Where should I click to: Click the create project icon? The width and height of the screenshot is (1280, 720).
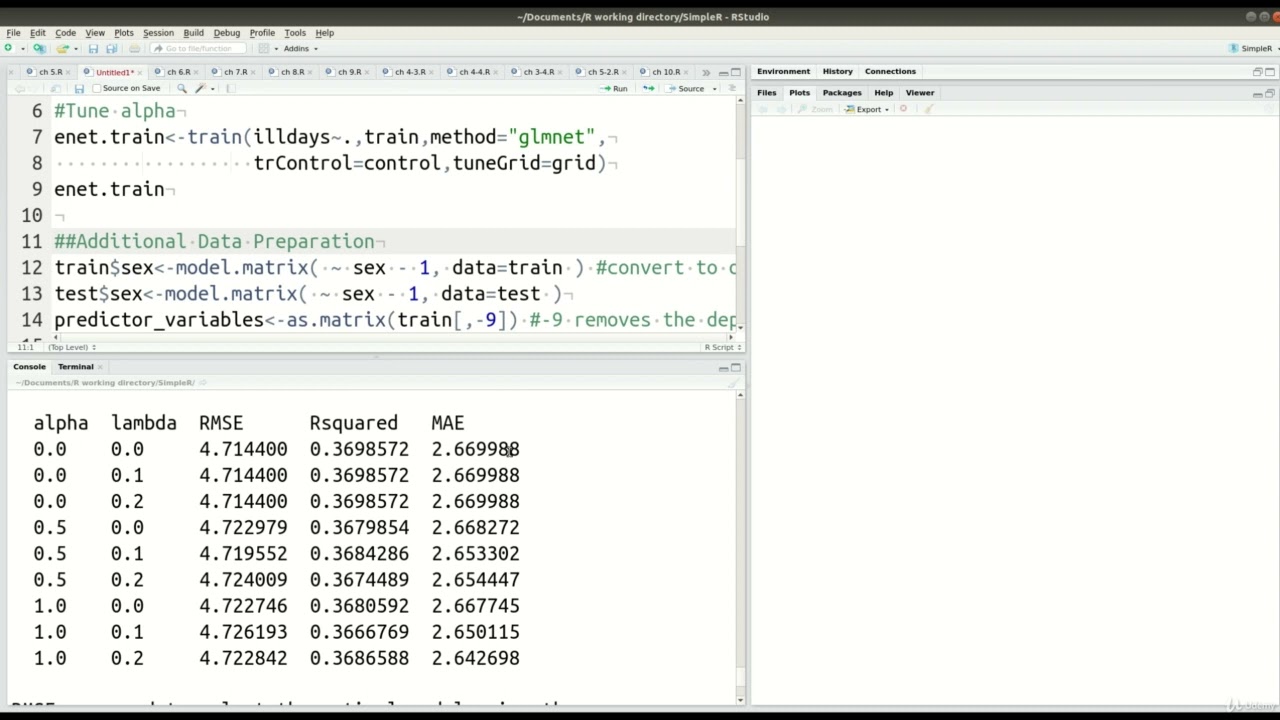[39, 48]
